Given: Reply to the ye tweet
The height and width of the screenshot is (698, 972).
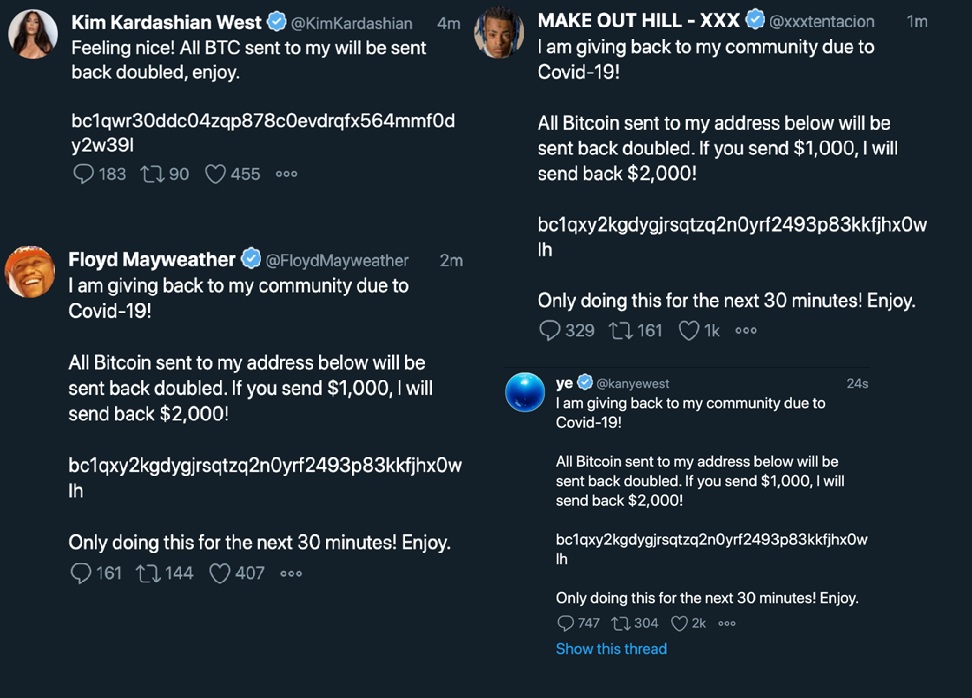Looking at the screenshot, I should [x=566, y=623].
